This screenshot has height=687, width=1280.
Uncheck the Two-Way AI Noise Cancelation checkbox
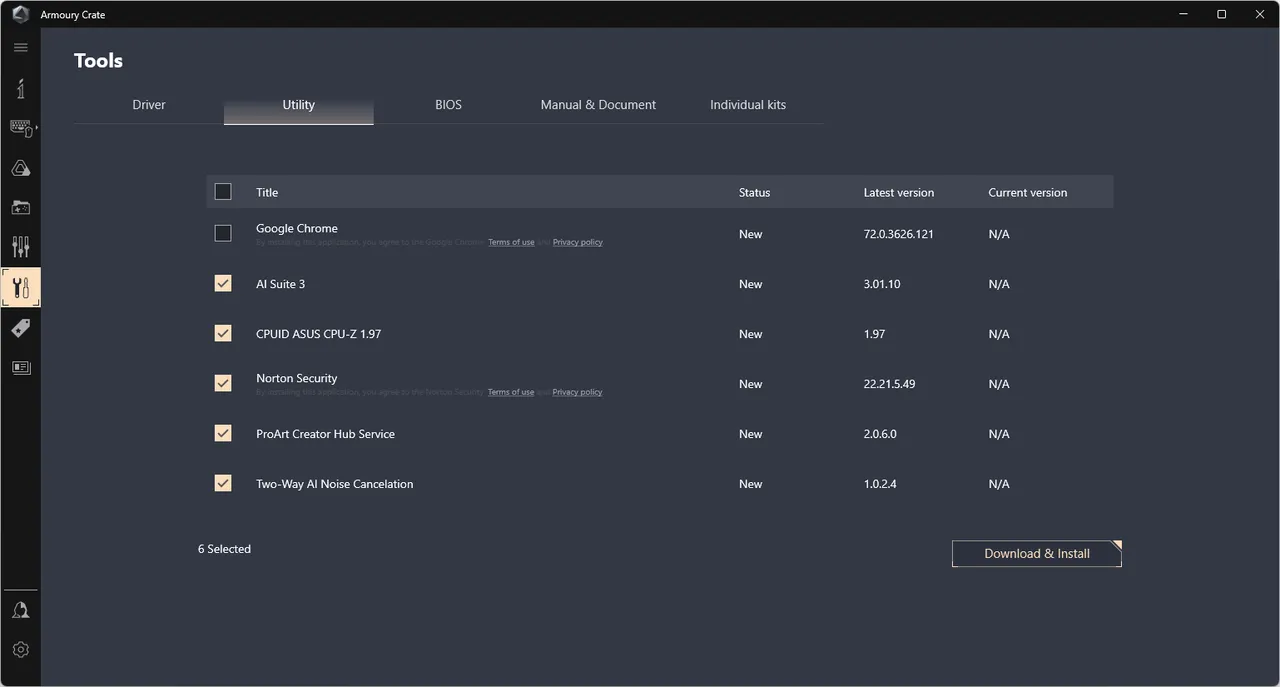point(223,483)
